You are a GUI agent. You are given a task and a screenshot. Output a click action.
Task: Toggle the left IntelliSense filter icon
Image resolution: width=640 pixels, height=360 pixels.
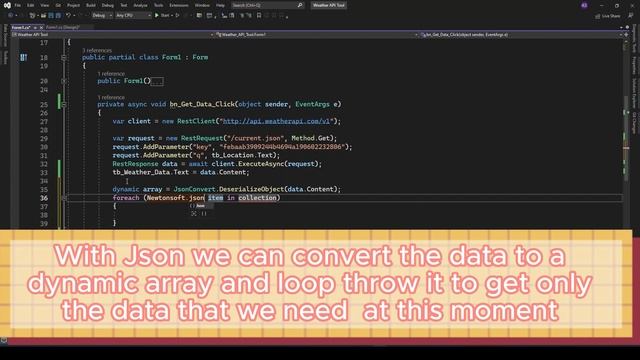[x=193, y=213]
